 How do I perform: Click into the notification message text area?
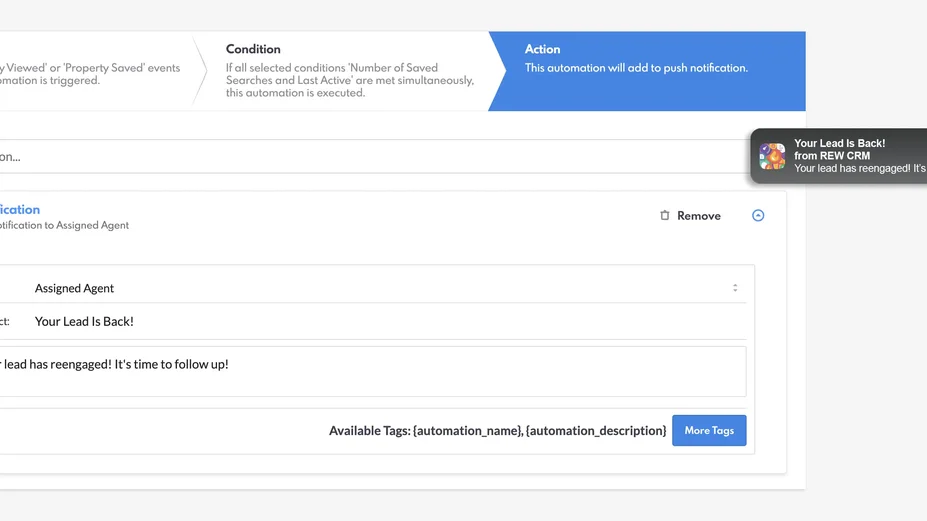click(x=370, y=371)
